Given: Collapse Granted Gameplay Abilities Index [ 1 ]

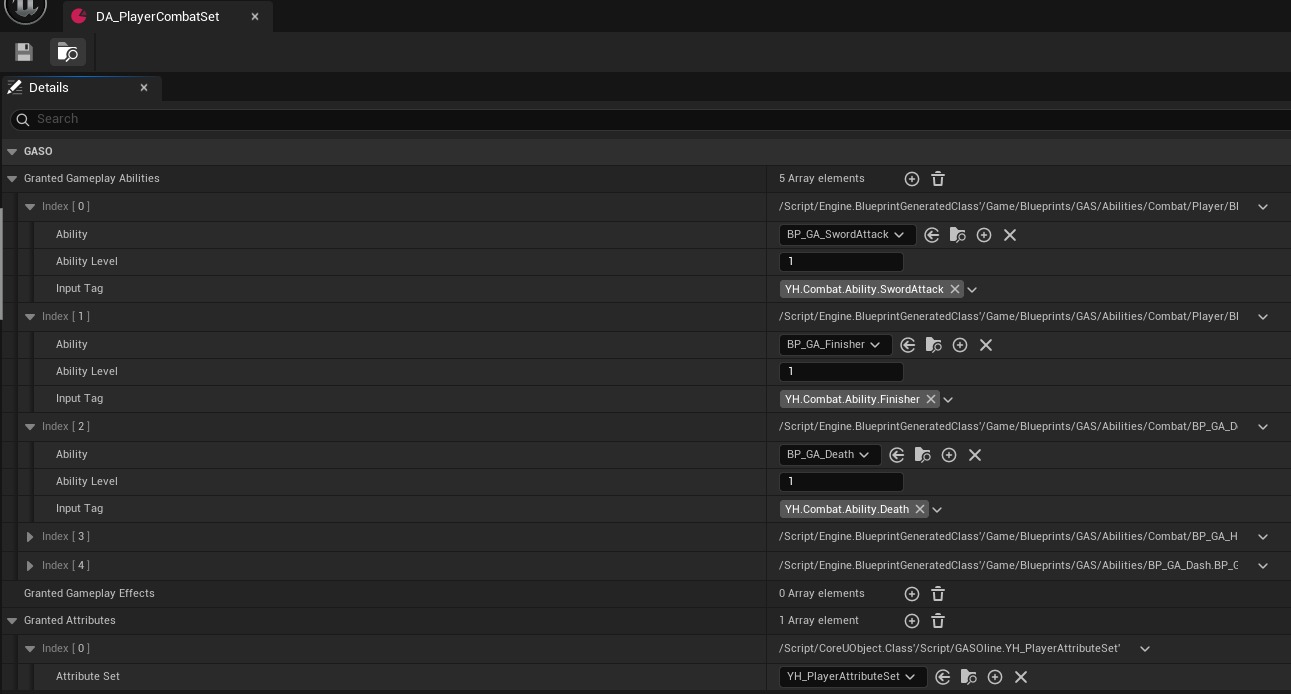Looking at the screenshot, I should click(30, 317).
